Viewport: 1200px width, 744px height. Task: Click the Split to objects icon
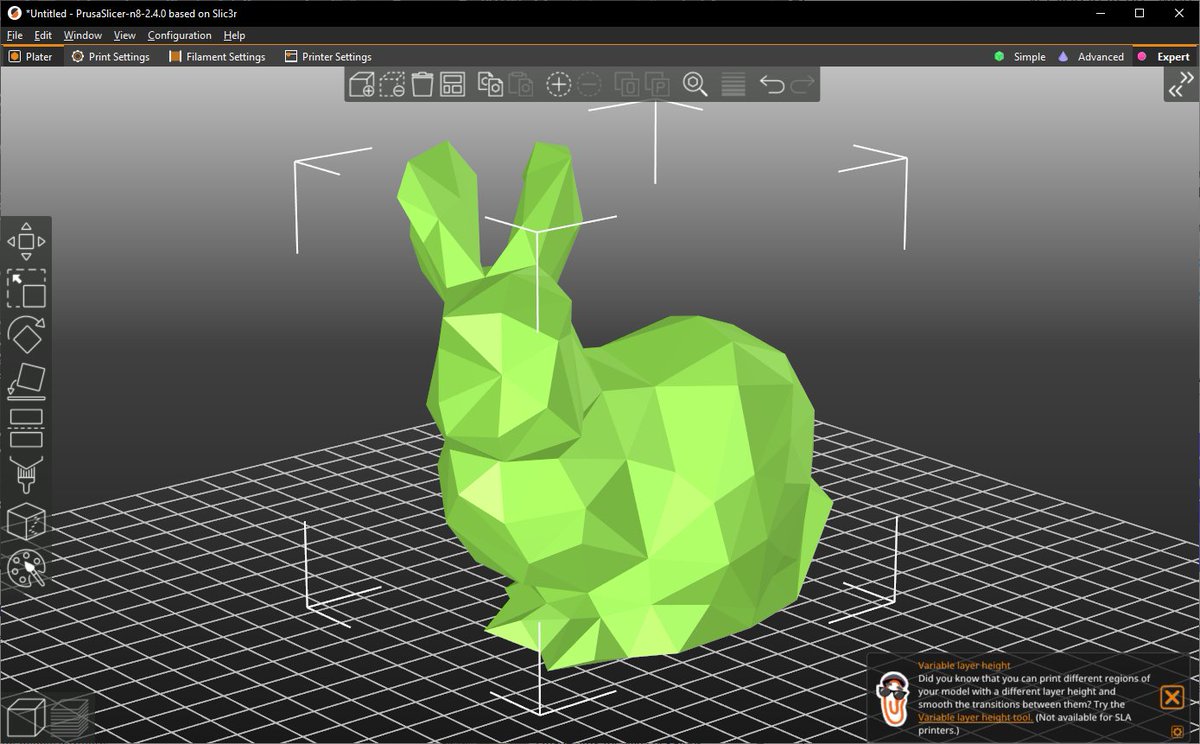627,85
